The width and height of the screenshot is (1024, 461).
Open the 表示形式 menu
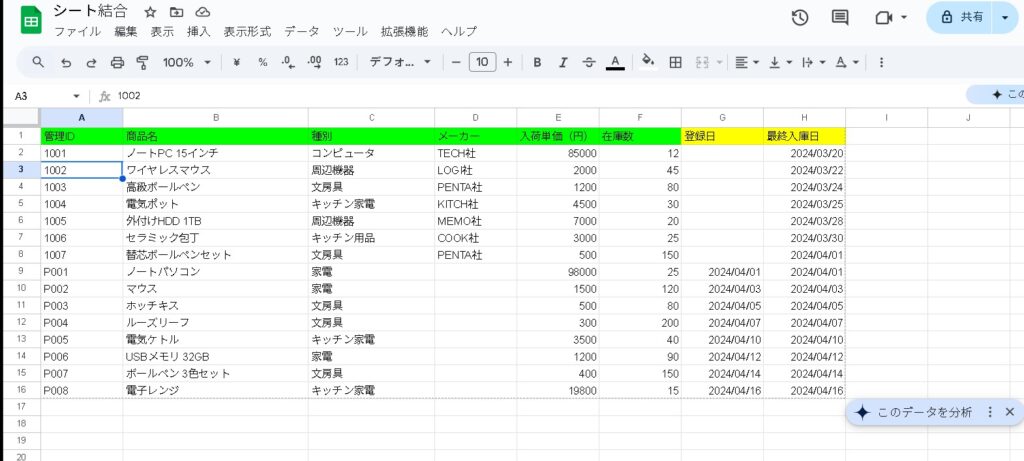click(x=247, y=32)
